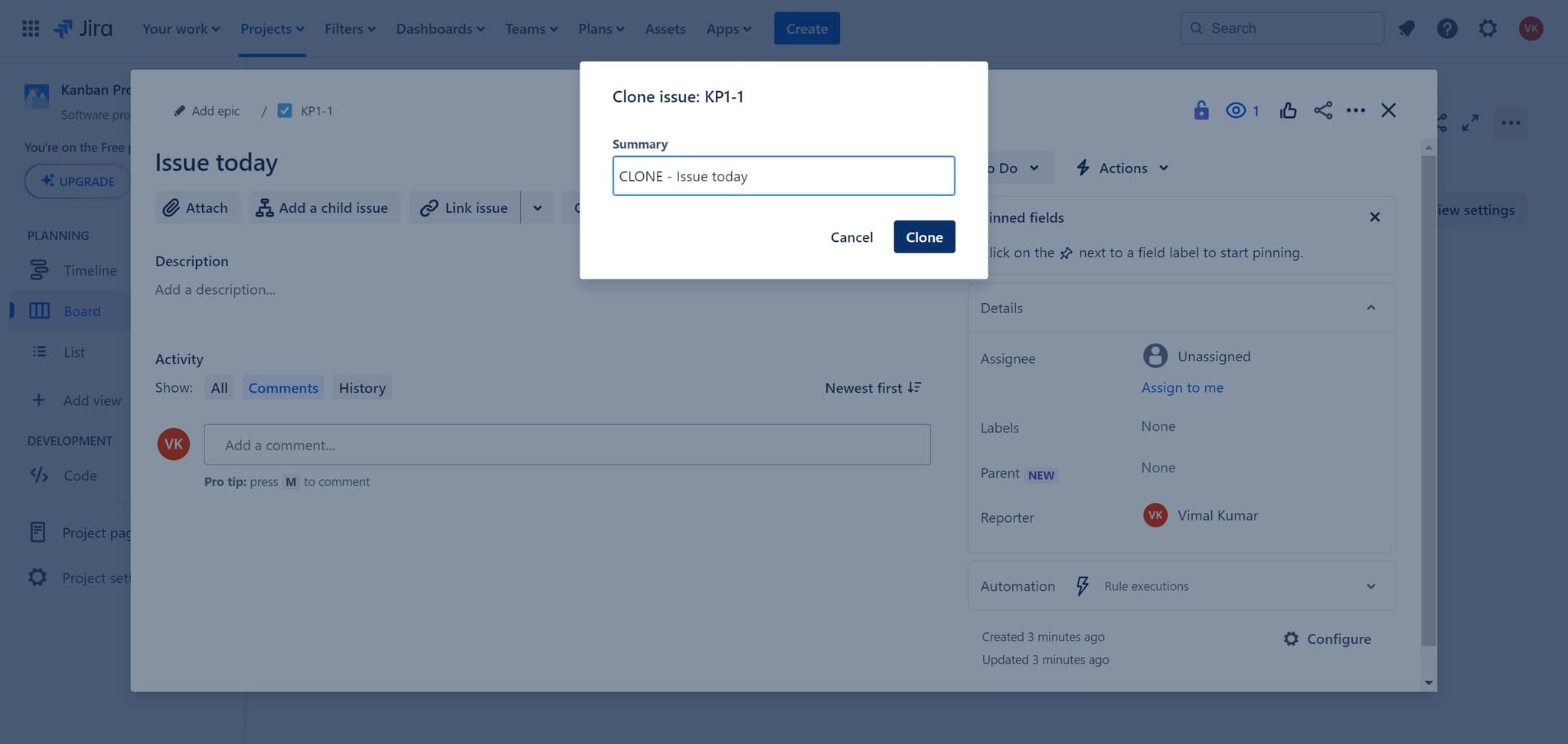Click the Assign to me link
Viewport: 1568px width, 744px height.
[1182, 387]
